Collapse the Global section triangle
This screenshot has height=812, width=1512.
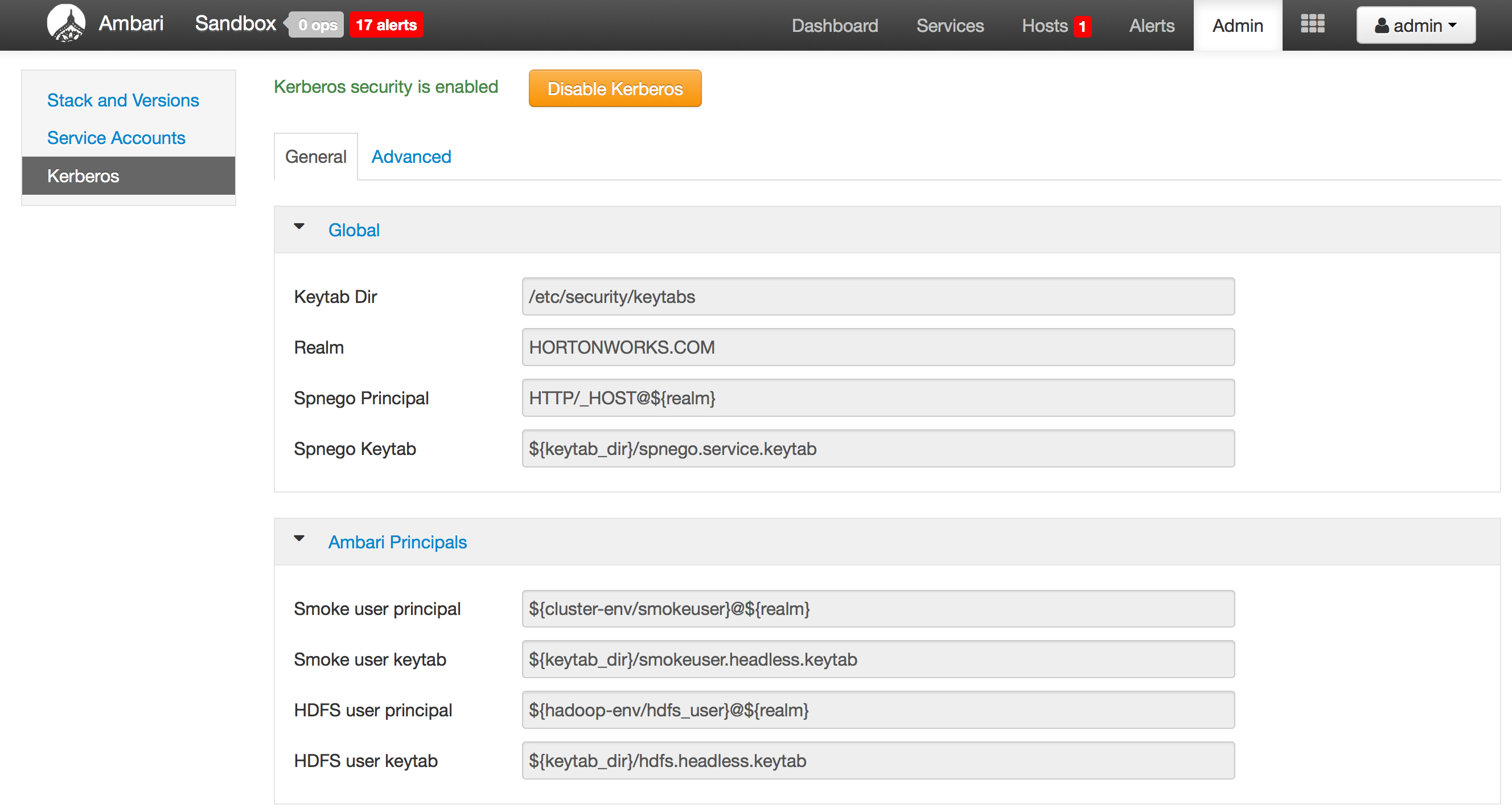299,227
